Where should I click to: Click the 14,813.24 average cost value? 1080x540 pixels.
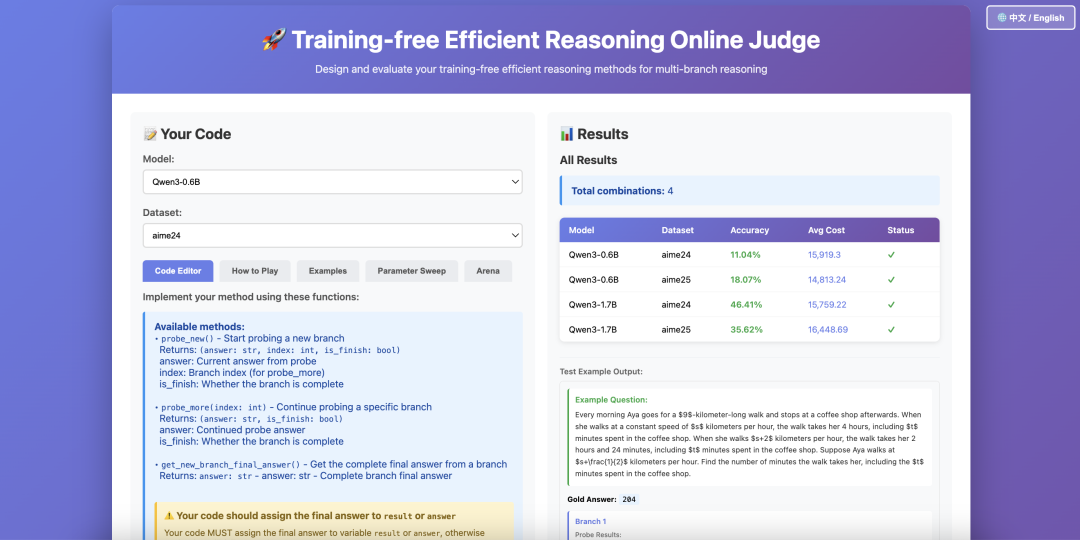tap(827, 280)
